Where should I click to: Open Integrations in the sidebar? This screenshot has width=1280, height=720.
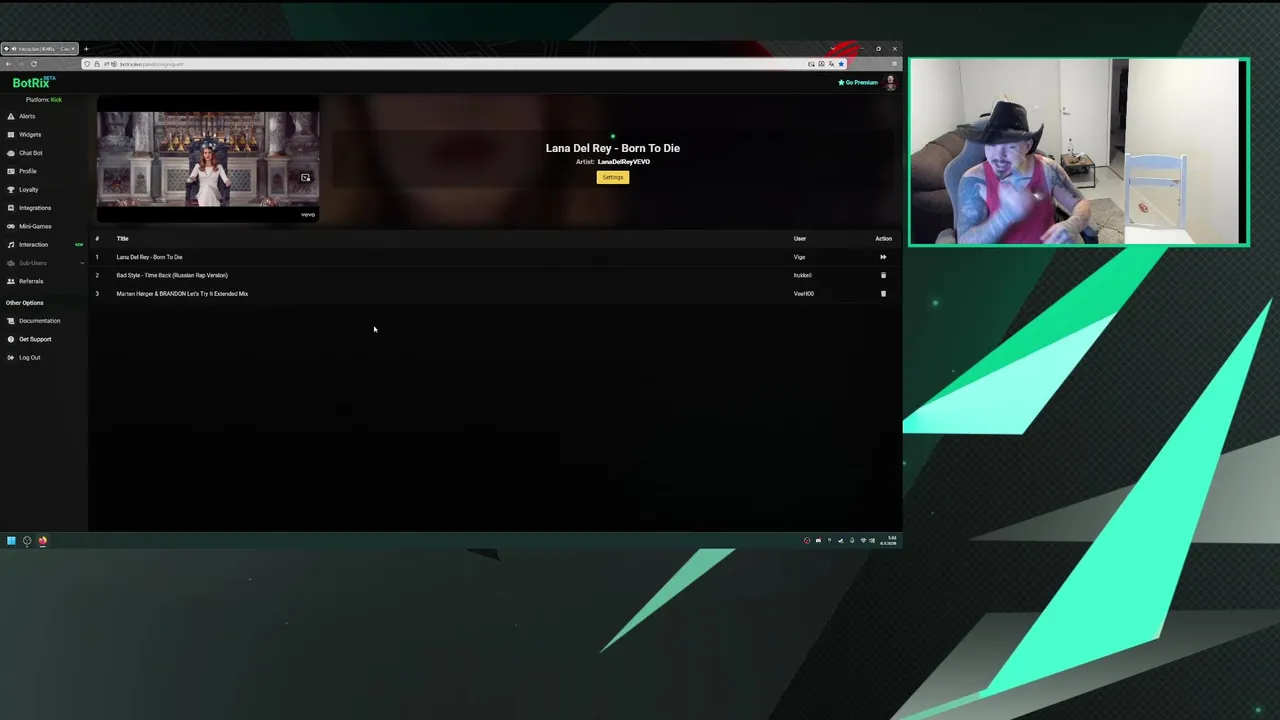coord(34,208)
